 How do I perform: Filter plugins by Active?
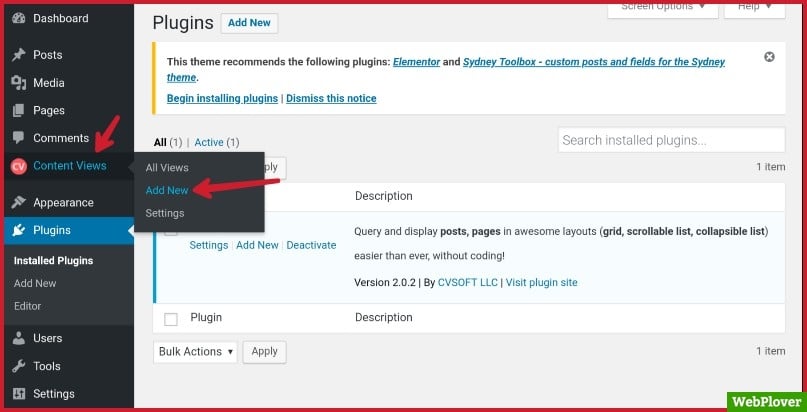(x=209, y=142)
